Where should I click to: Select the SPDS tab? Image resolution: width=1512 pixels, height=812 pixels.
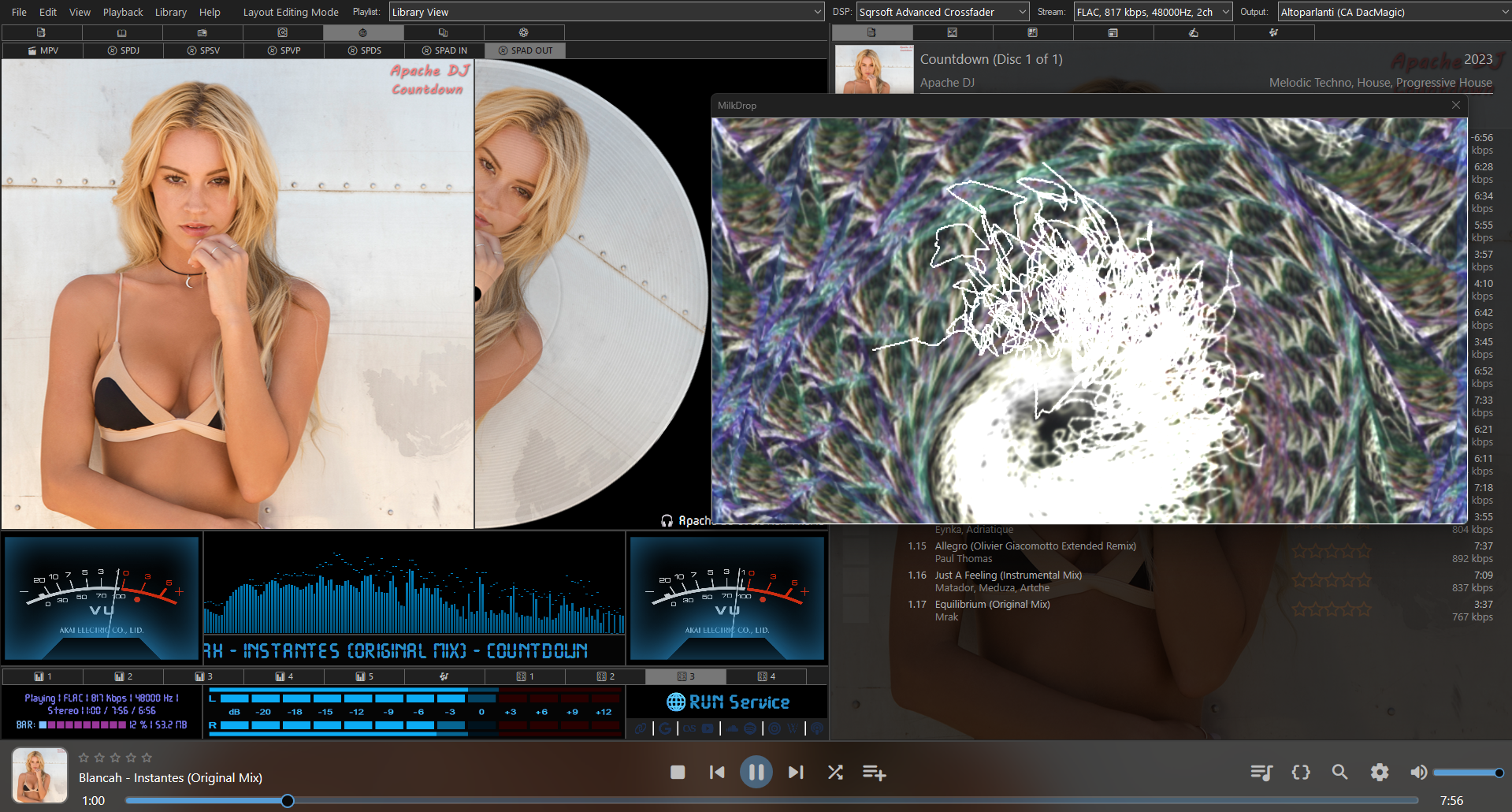click(x=364, y=50)
